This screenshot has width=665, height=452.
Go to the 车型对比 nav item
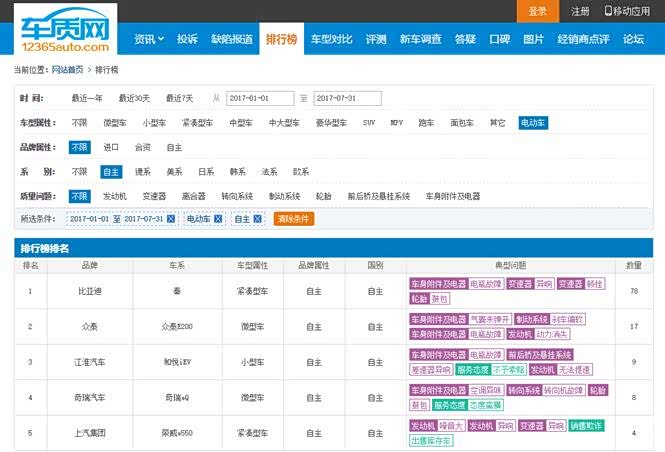click(x=330, y=40)
